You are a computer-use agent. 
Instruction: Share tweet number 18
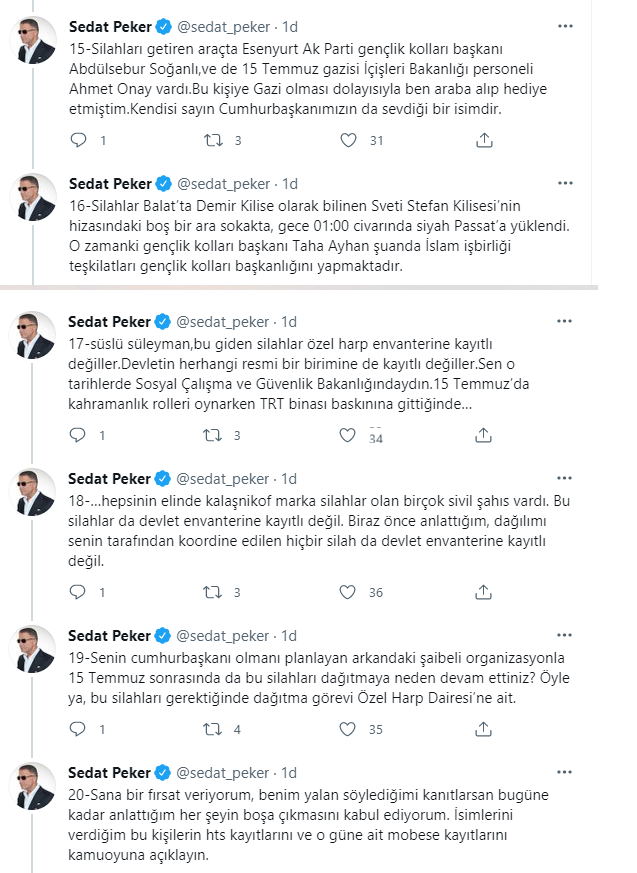483,592
